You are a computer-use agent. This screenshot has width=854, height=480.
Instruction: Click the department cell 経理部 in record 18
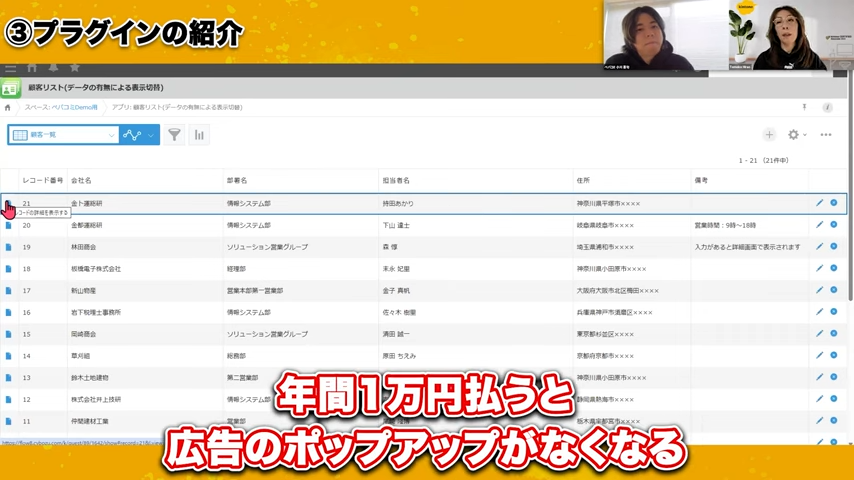[236, 269]
